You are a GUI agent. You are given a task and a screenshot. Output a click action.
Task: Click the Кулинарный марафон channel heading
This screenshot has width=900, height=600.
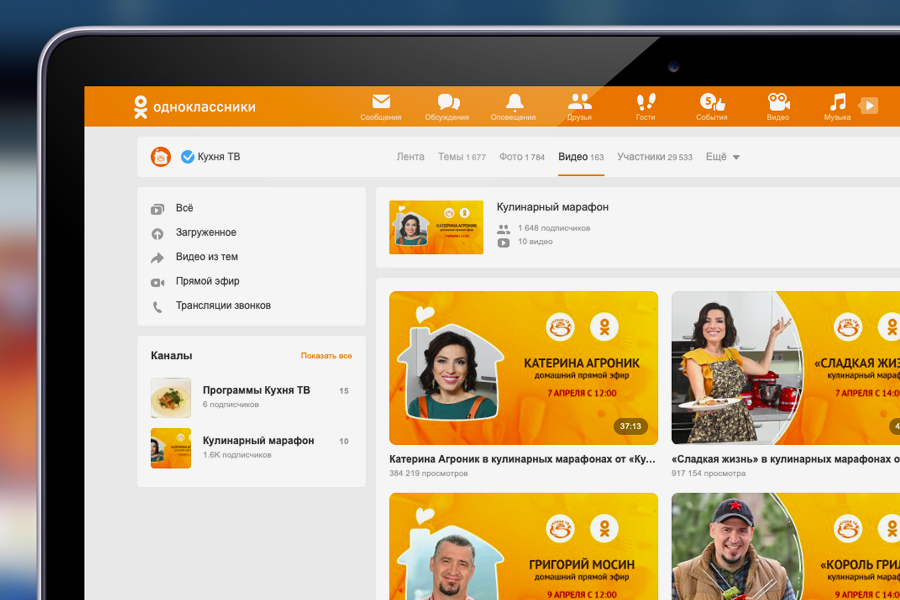pyautogui.click(x=553, y=207)
